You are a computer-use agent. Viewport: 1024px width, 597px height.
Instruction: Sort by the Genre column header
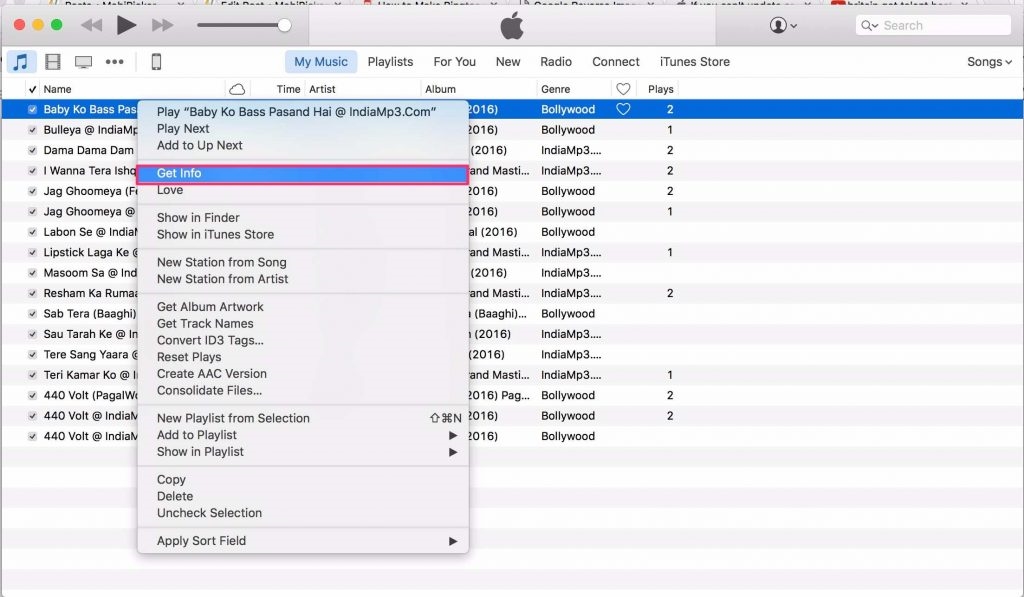pyautogui.click(x=555, y=89)
